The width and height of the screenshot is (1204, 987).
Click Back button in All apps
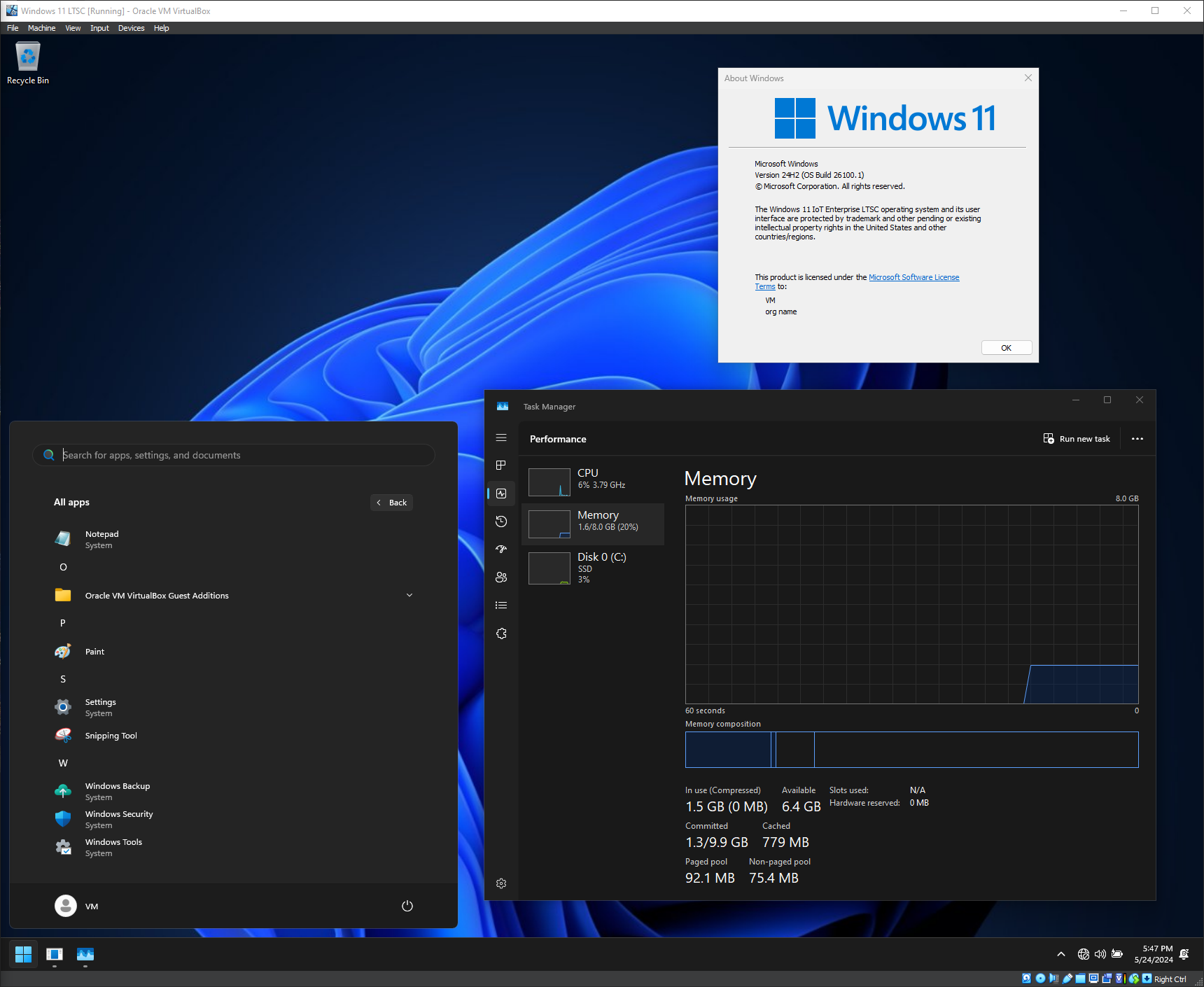pos(391,503)
